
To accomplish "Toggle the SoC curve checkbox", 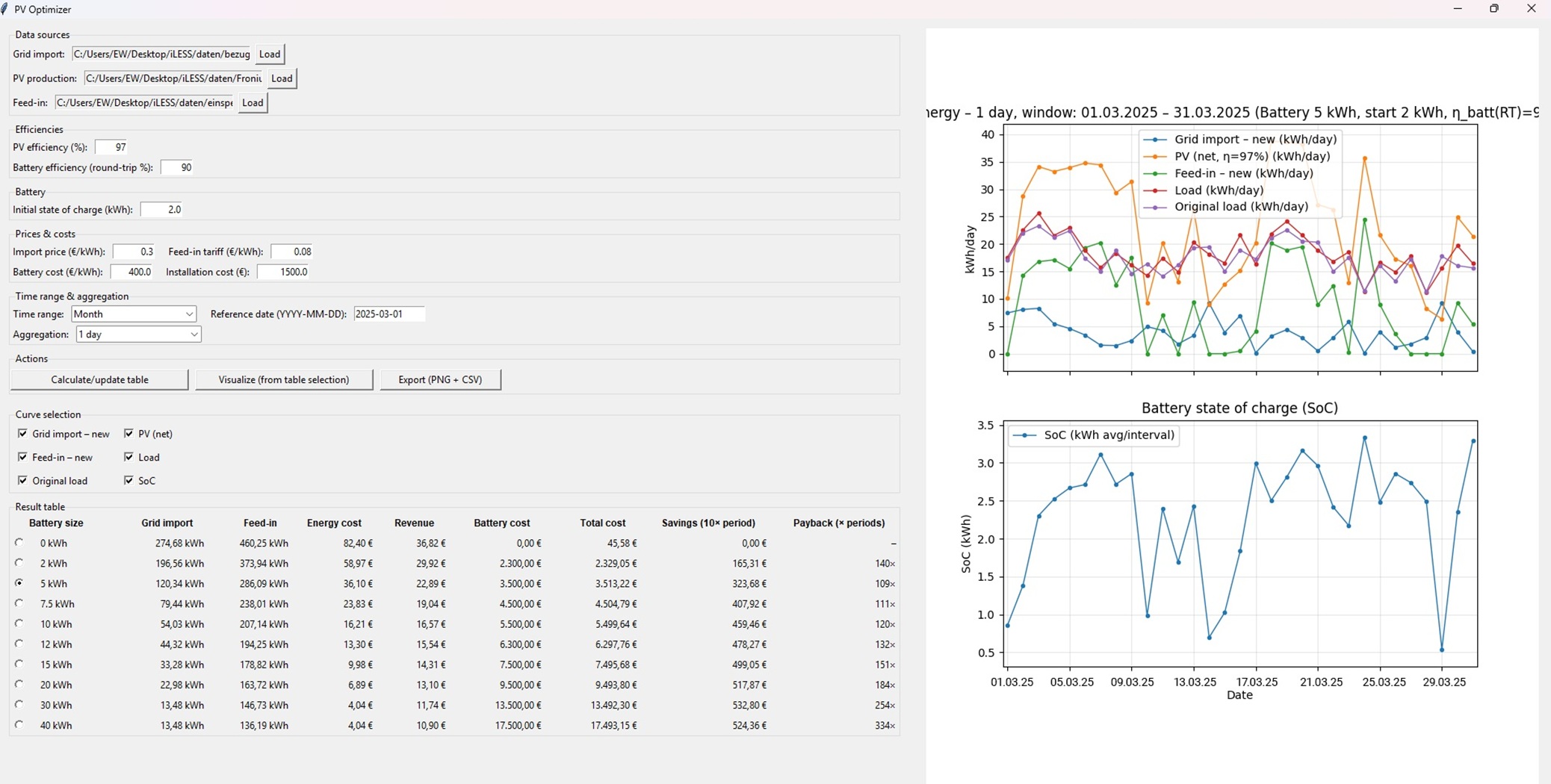I will click(x=129, y=481).
